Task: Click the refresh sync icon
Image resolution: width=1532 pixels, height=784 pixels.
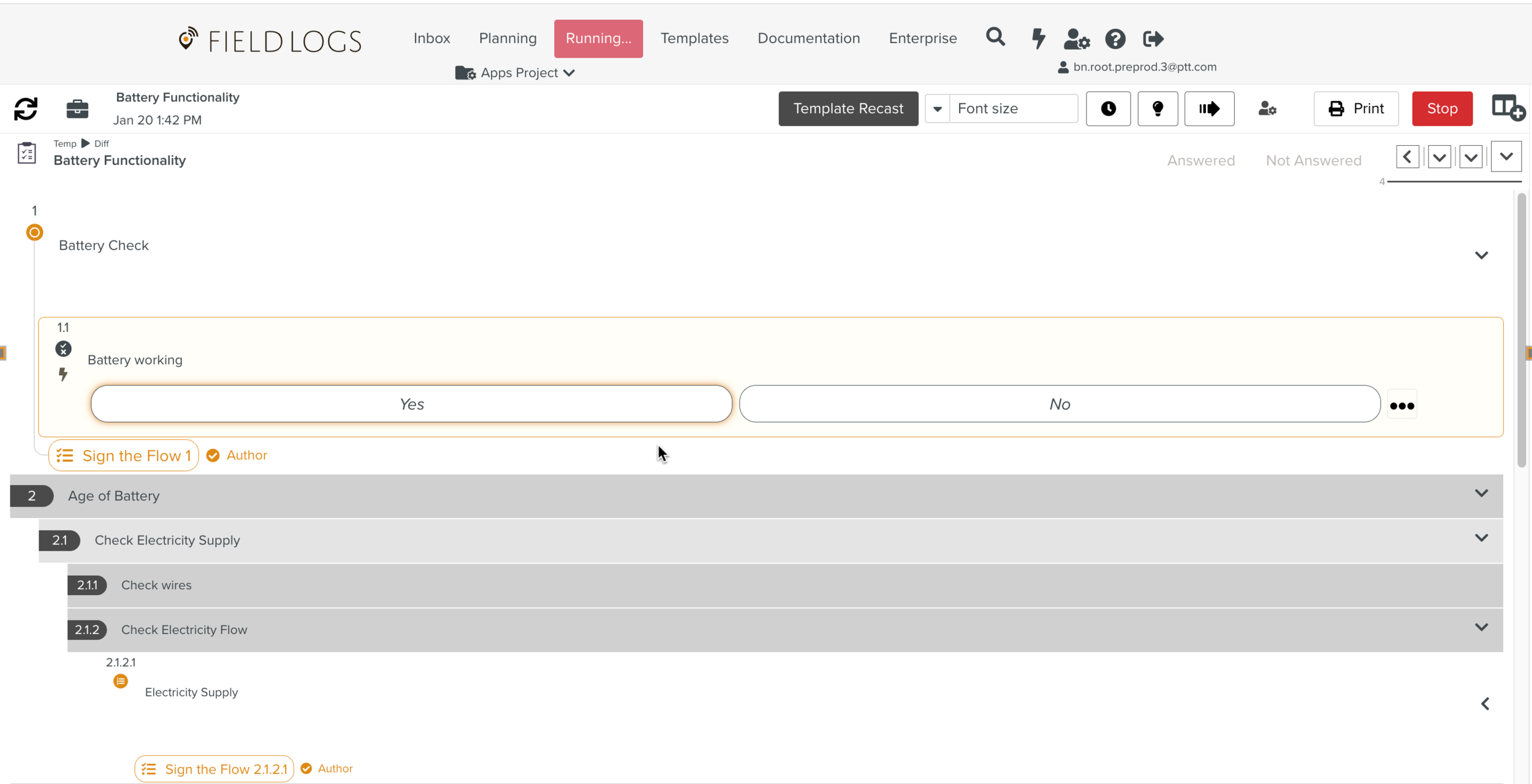Action: click(x=26, y=109)
